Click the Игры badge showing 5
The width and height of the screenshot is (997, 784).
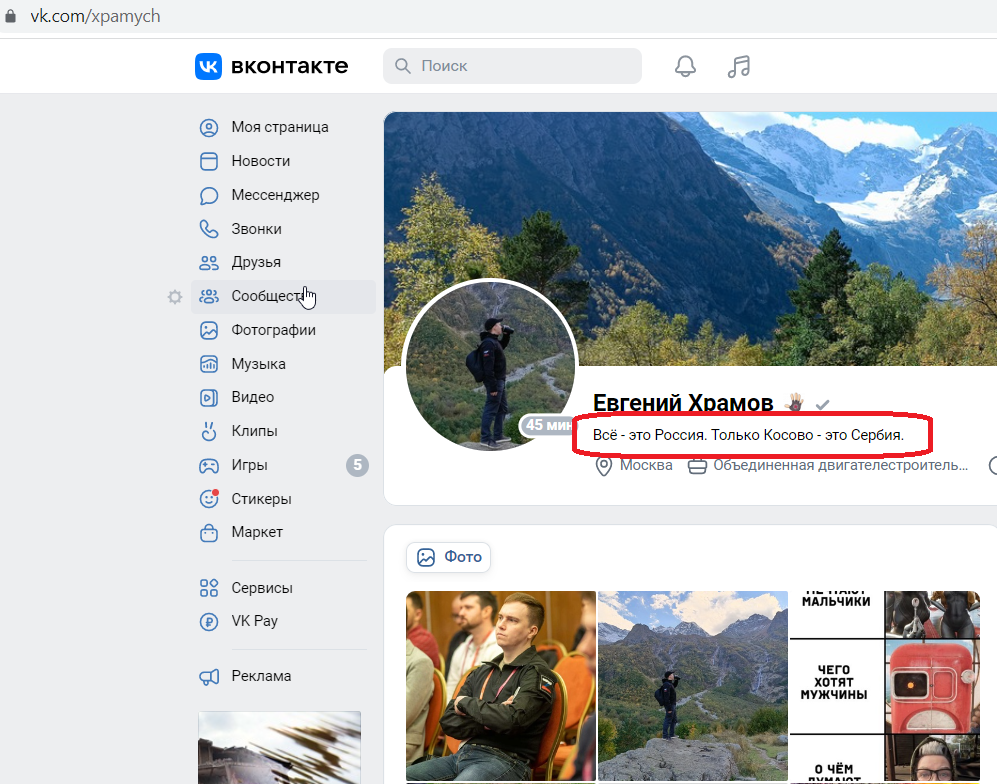357,465
